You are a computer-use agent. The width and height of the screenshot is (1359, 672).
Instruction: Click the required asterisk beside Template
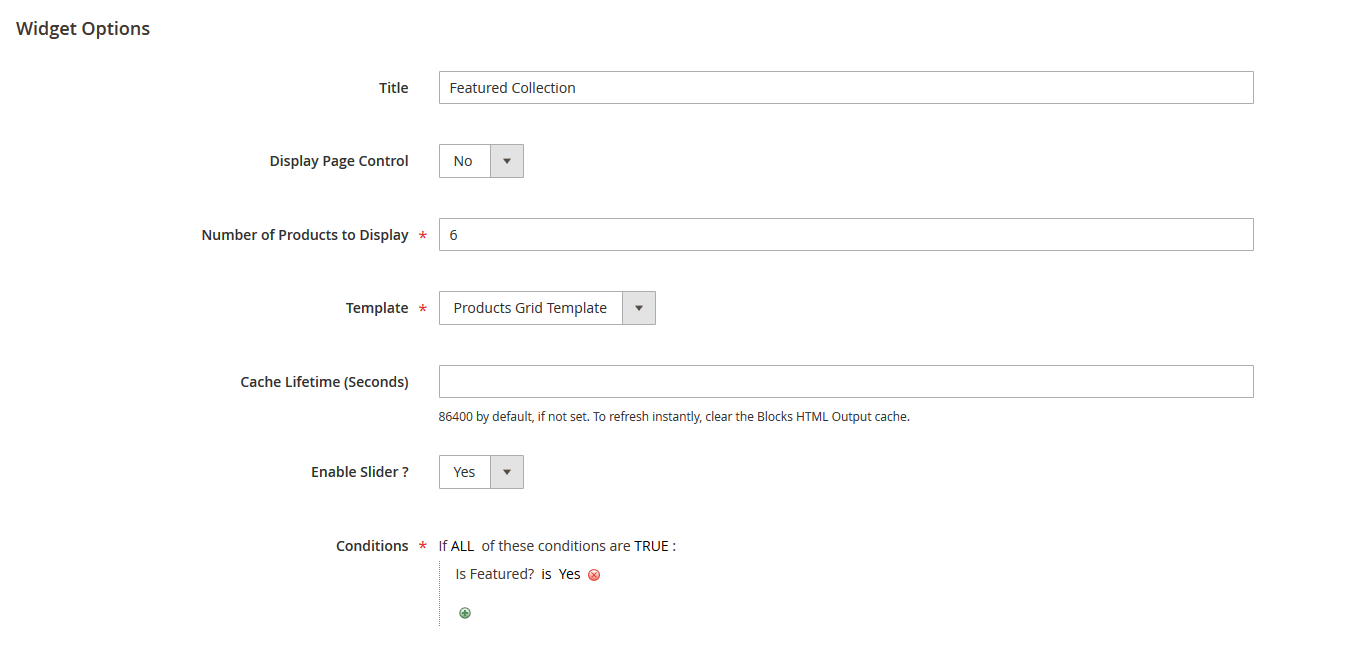coord(421,308)
